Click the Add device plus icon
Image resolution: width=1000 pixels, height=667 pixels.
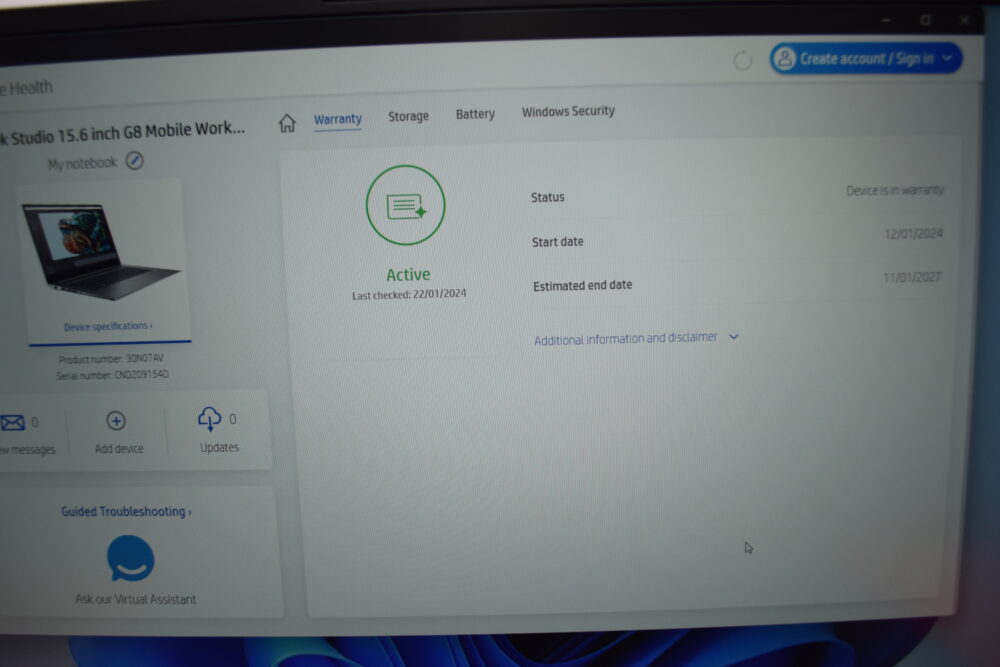tap(115, 421)
